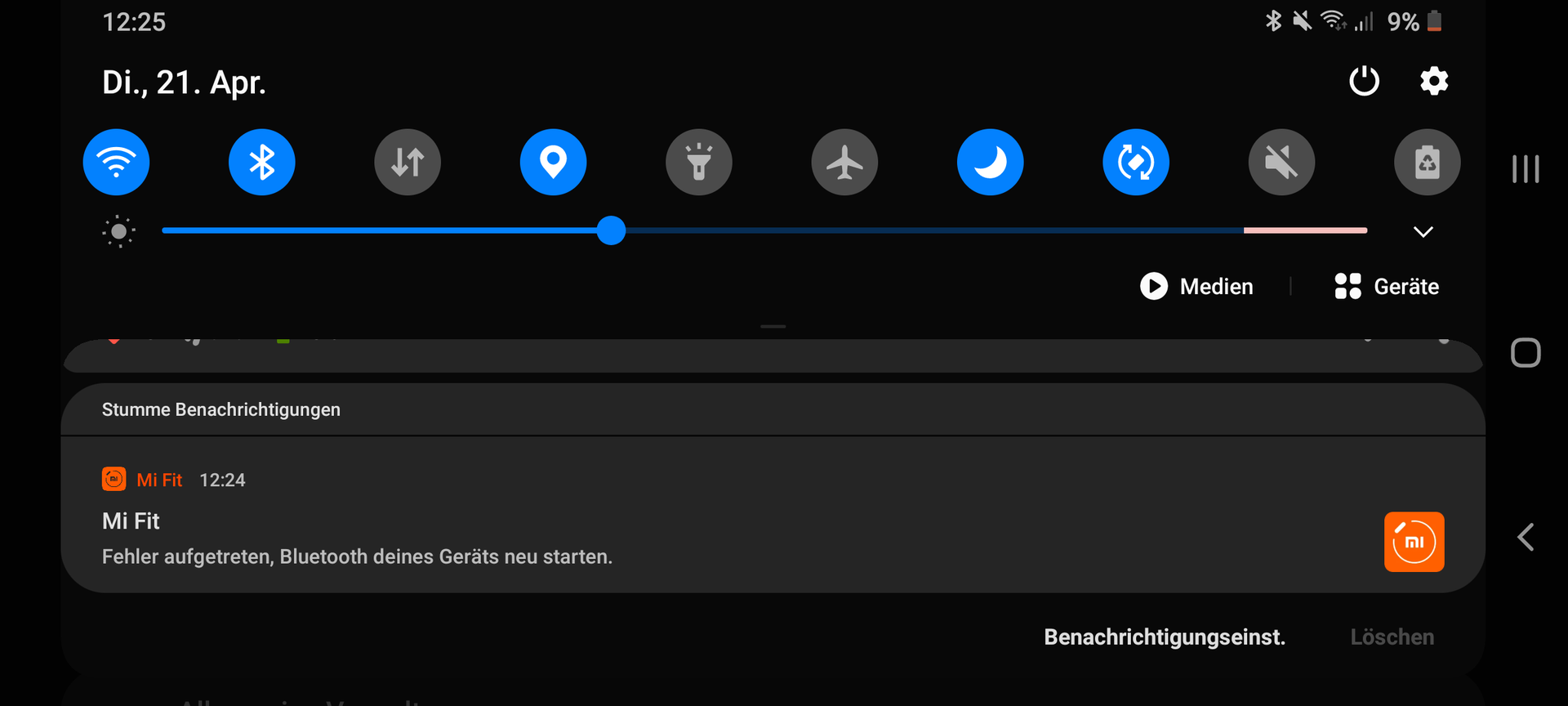Expand the collapsed notification card above
The width and height of the screenshot is (1568, 706).
click(773, 355)
